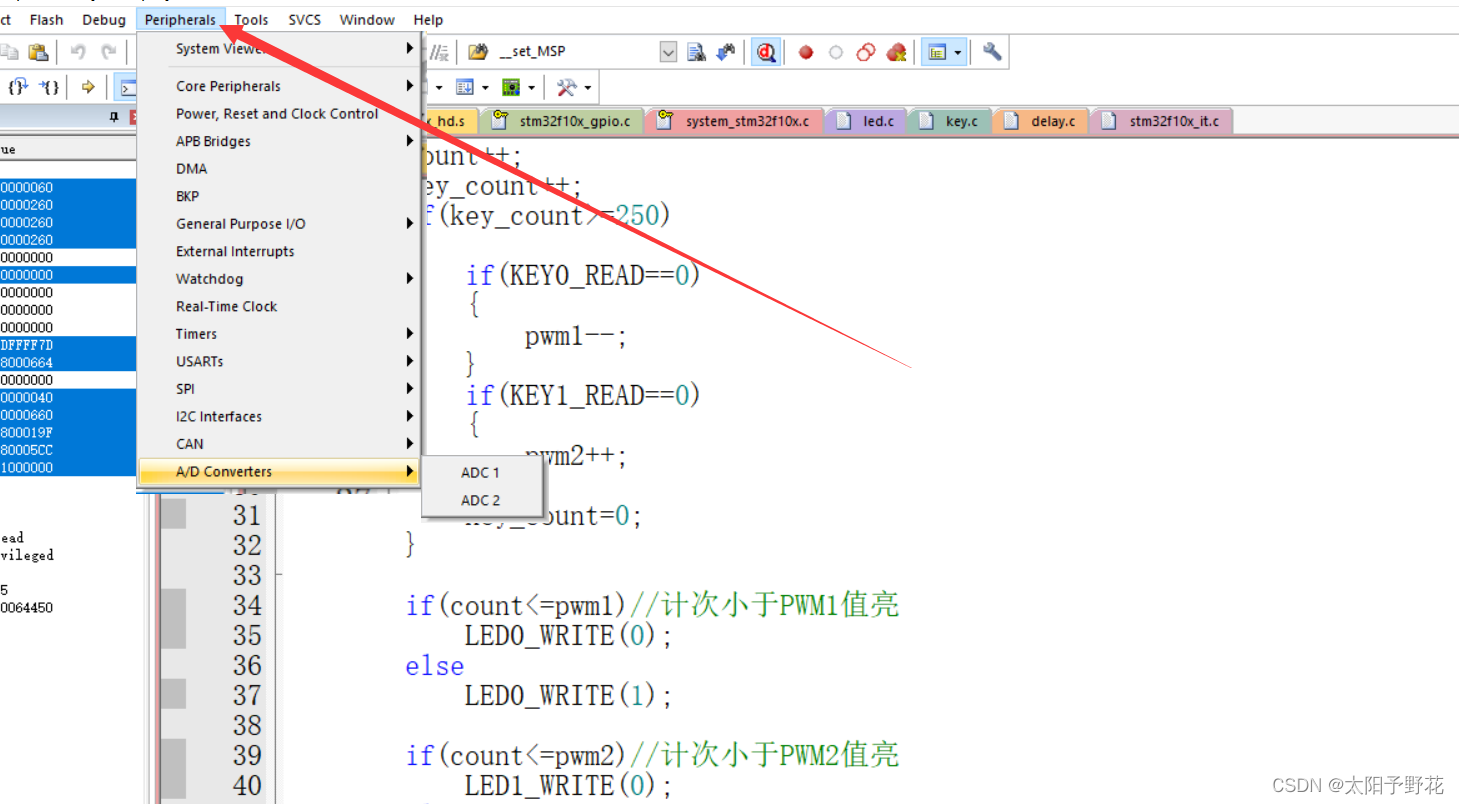Toggle Start/Stop Debug Session icon
This screenshot has width=1459, height=804.
[x=767, y=52]
